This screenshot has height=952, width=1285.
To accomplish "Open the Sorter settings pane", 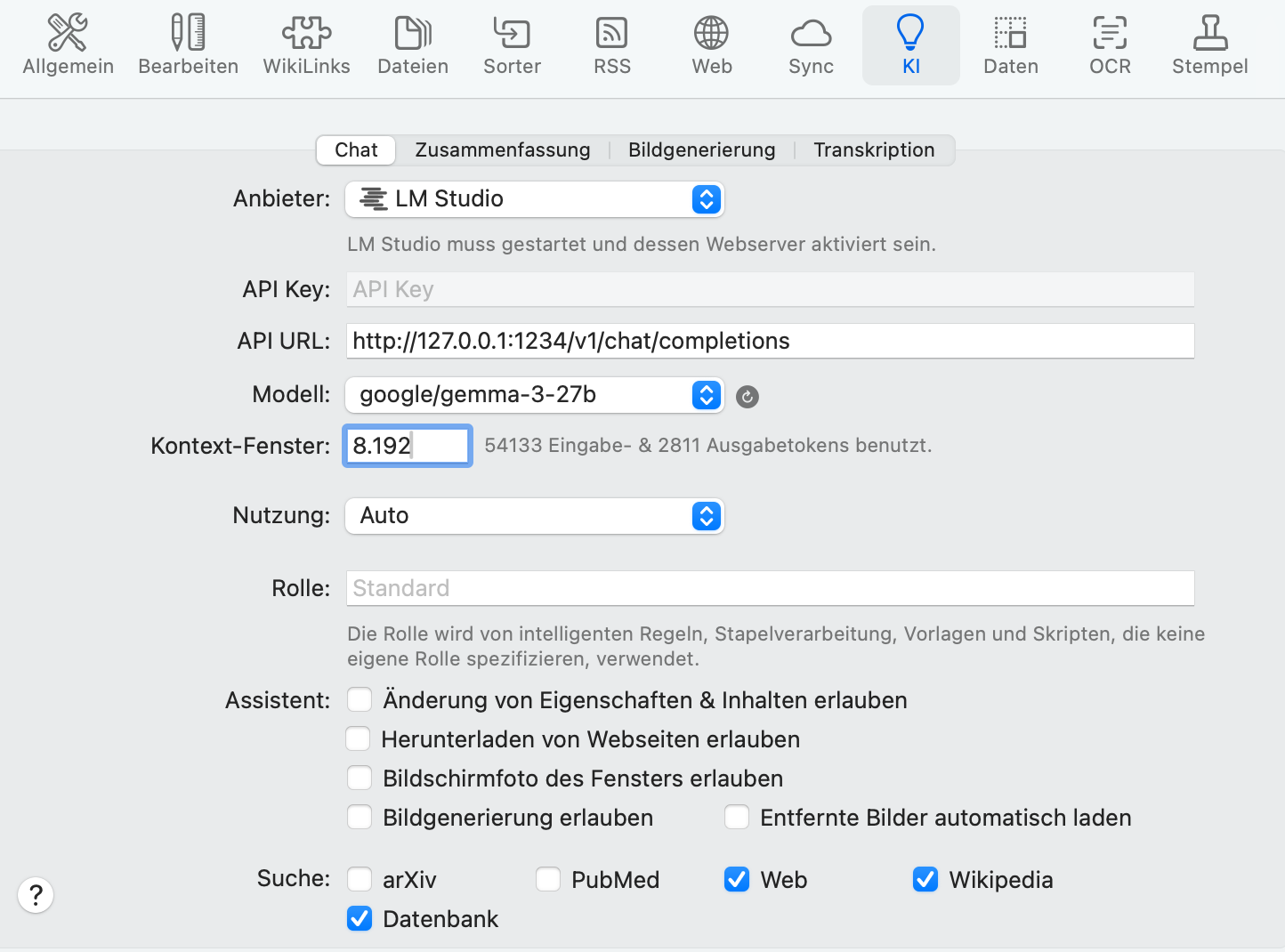I will point(512,45).
